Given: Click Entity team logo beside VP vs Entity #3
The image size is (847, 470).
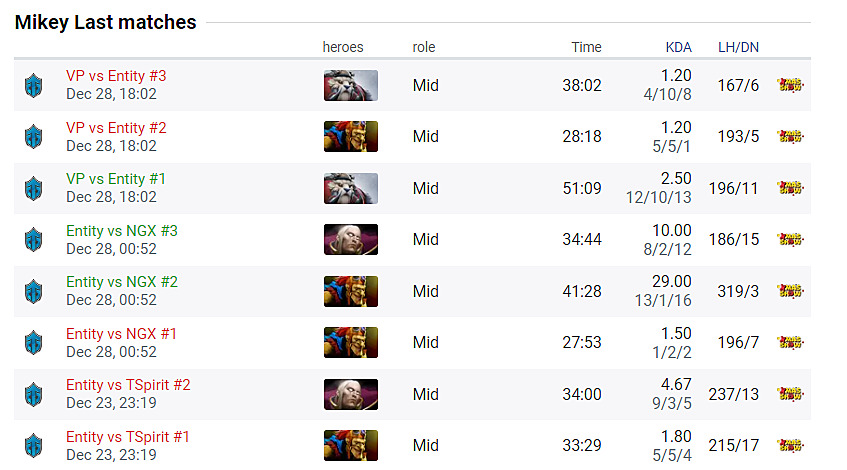Looking at the screenshot, I should 33,85.
